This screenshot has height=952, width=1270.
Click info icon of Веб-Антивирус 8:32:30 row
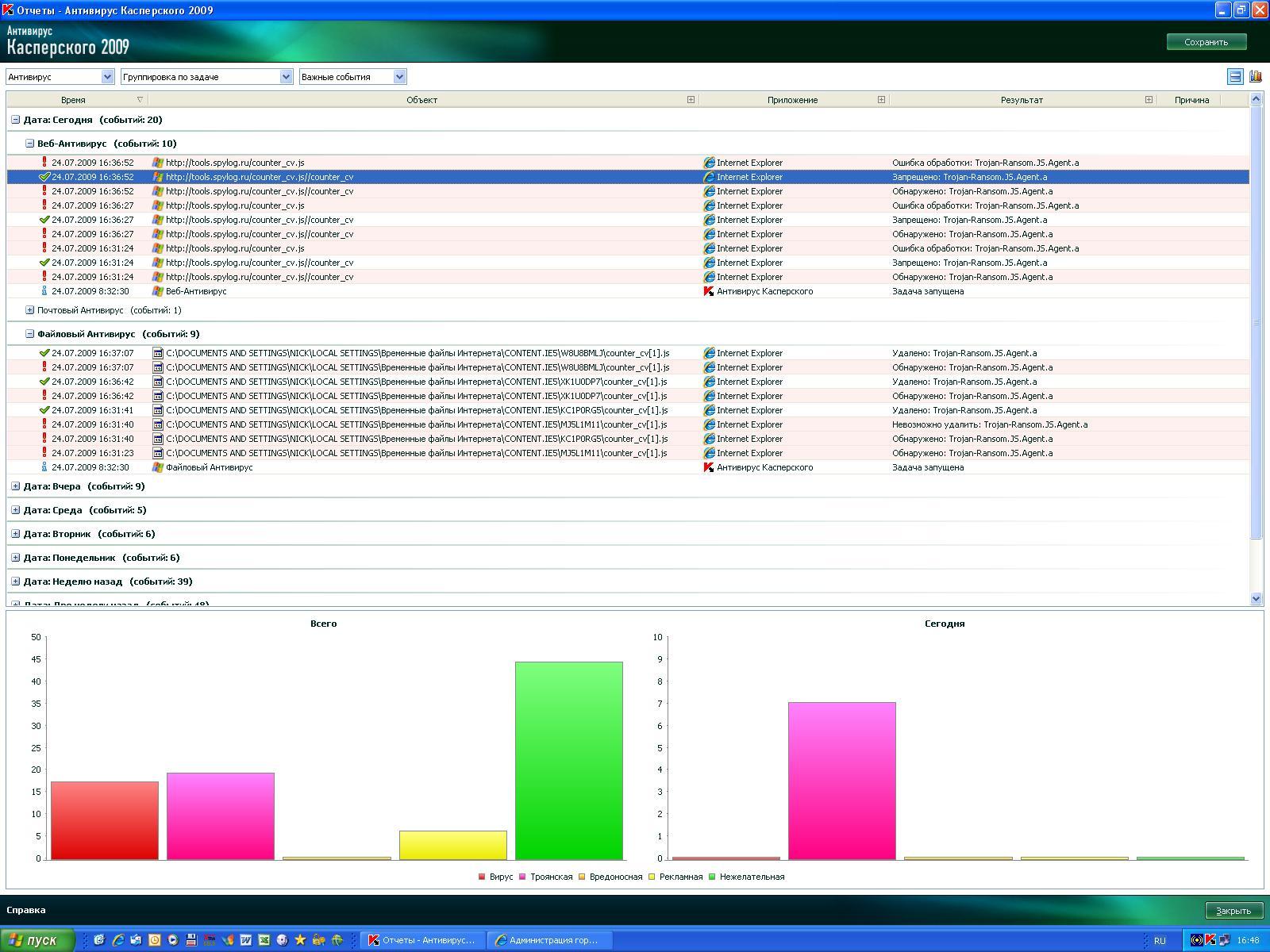point(44,291)
